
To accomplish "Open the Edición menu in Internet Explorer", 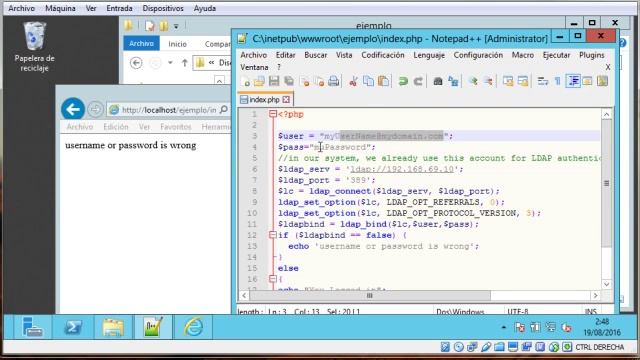I will coord(116,127).
